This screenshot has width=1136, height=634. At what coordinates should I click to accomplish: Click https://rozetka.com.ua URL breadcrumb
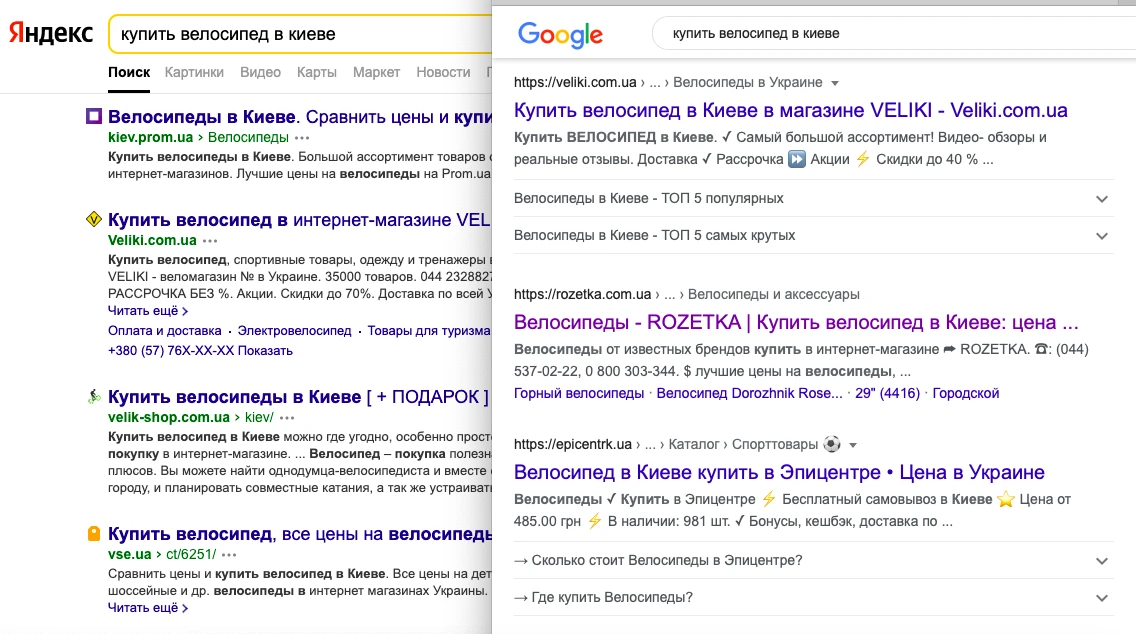tap(582, 294)
